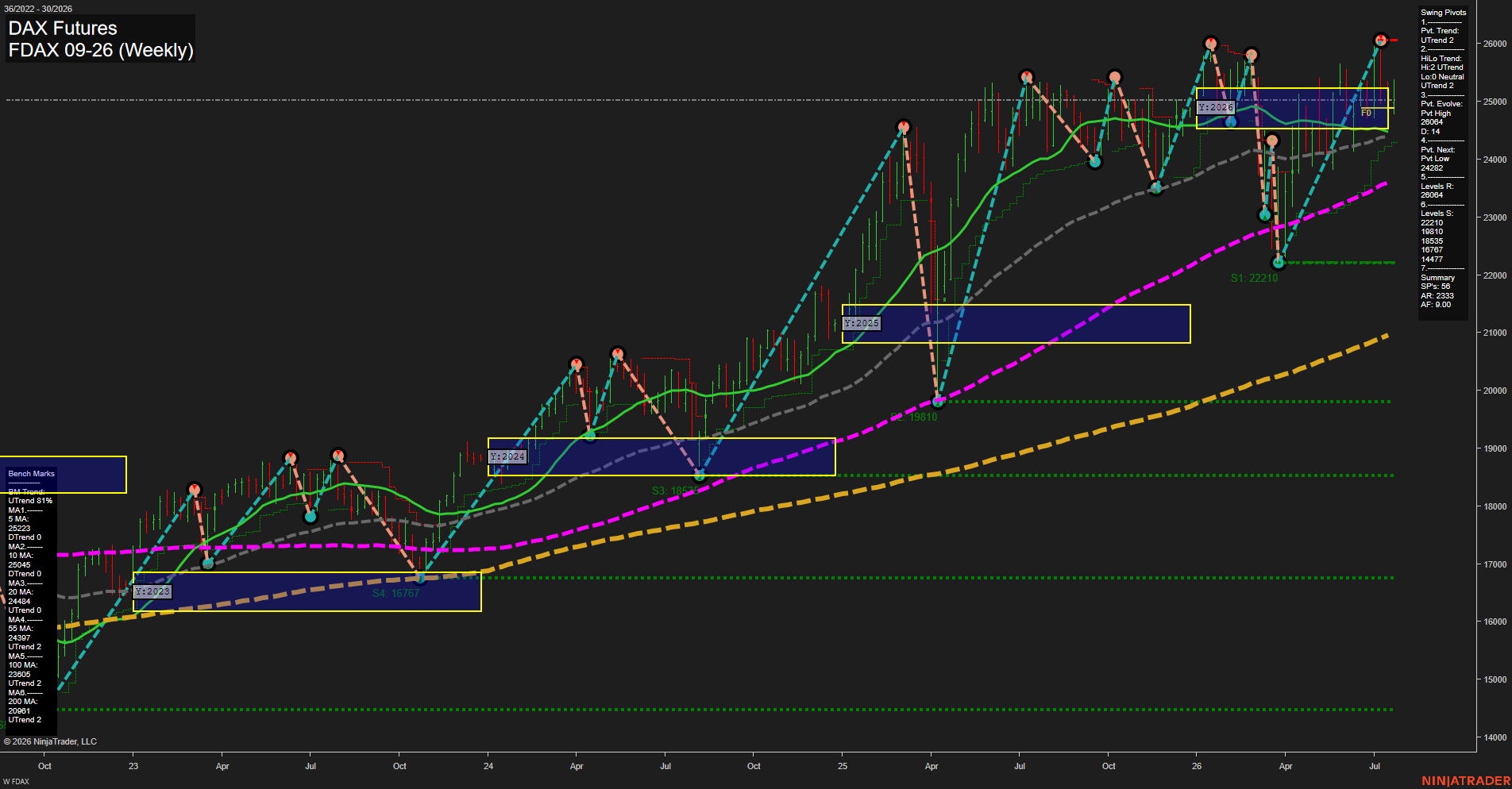This screenshot has width=1512, height=789.
Task: Click the 26 year label on time axis
Action: (1197, 766)
